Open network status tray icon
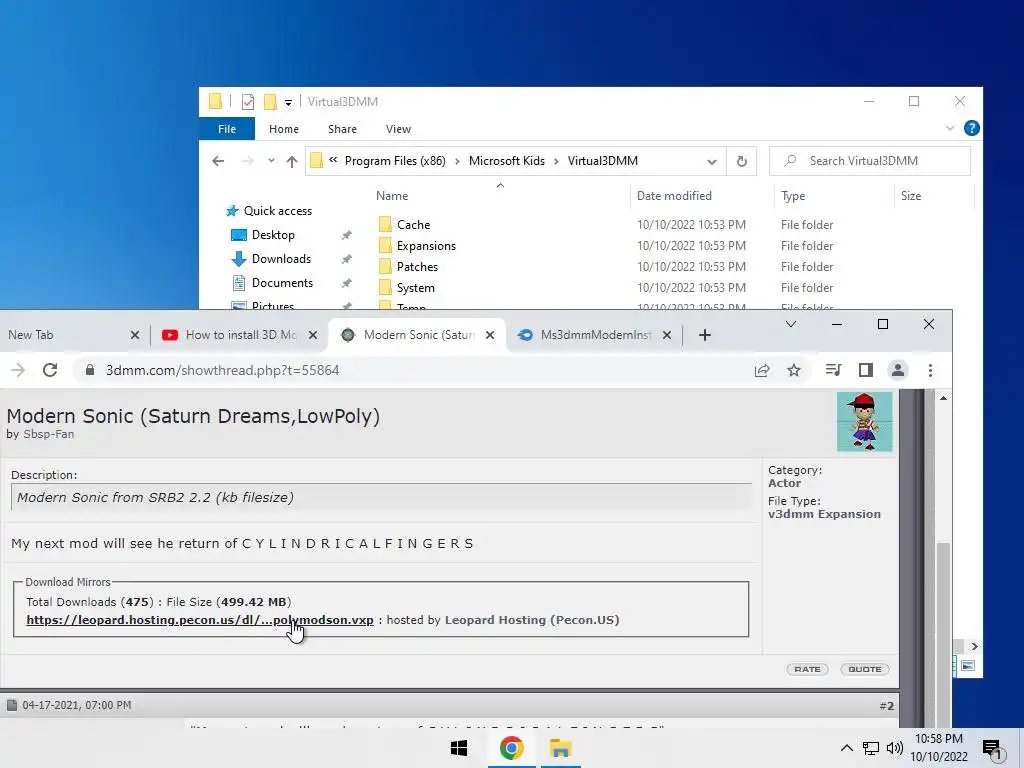 point(871,748)
